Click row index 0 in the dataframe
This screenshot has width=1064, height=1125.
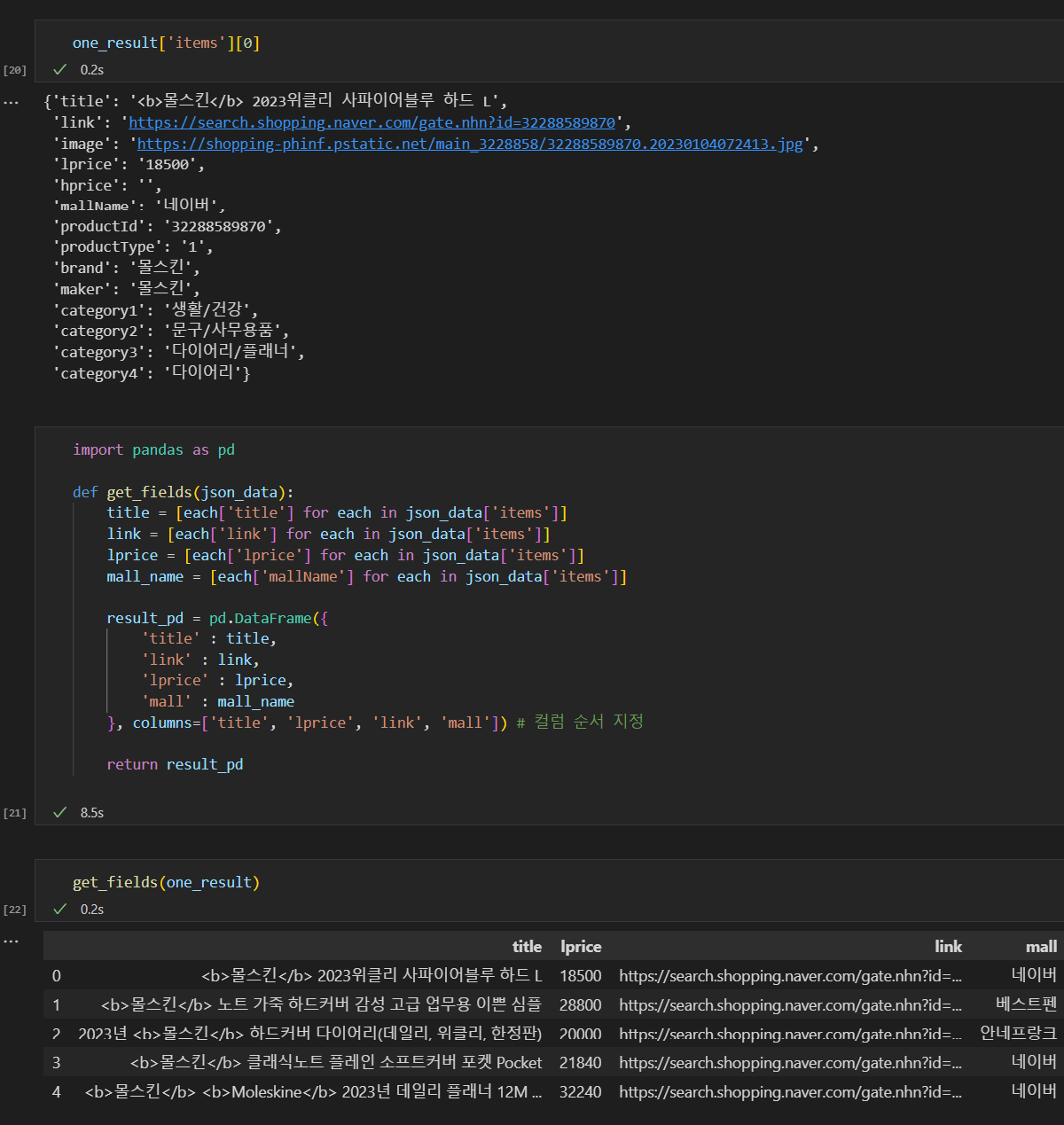click(57, 975)
